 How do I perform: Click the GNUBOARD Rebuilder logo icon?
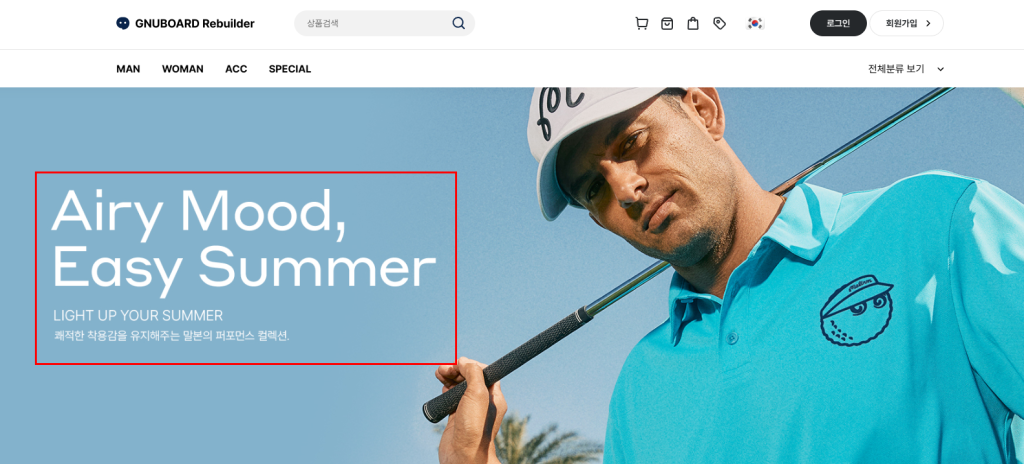(123, 24)
